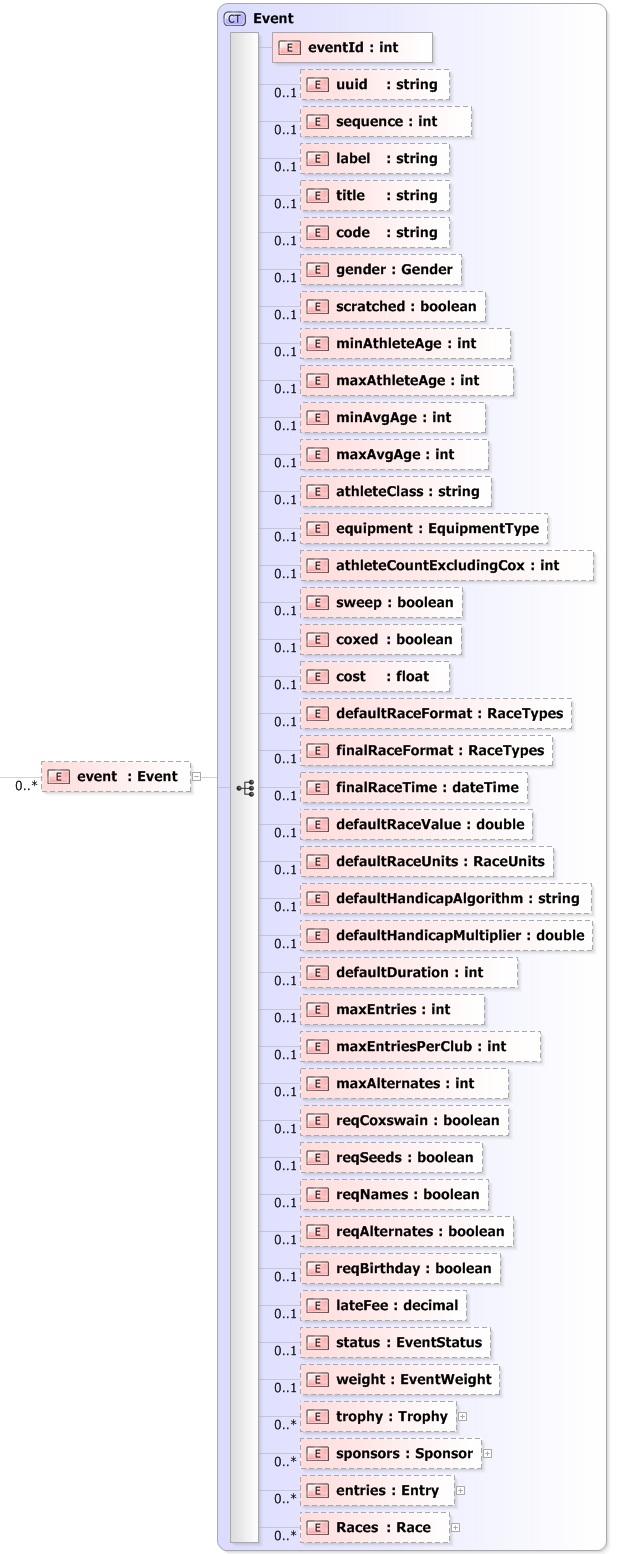The width and height of the screenshot is (620, 1554).
Task: Click the 0..* cardinality beside Races
Action: [286, 1536]
